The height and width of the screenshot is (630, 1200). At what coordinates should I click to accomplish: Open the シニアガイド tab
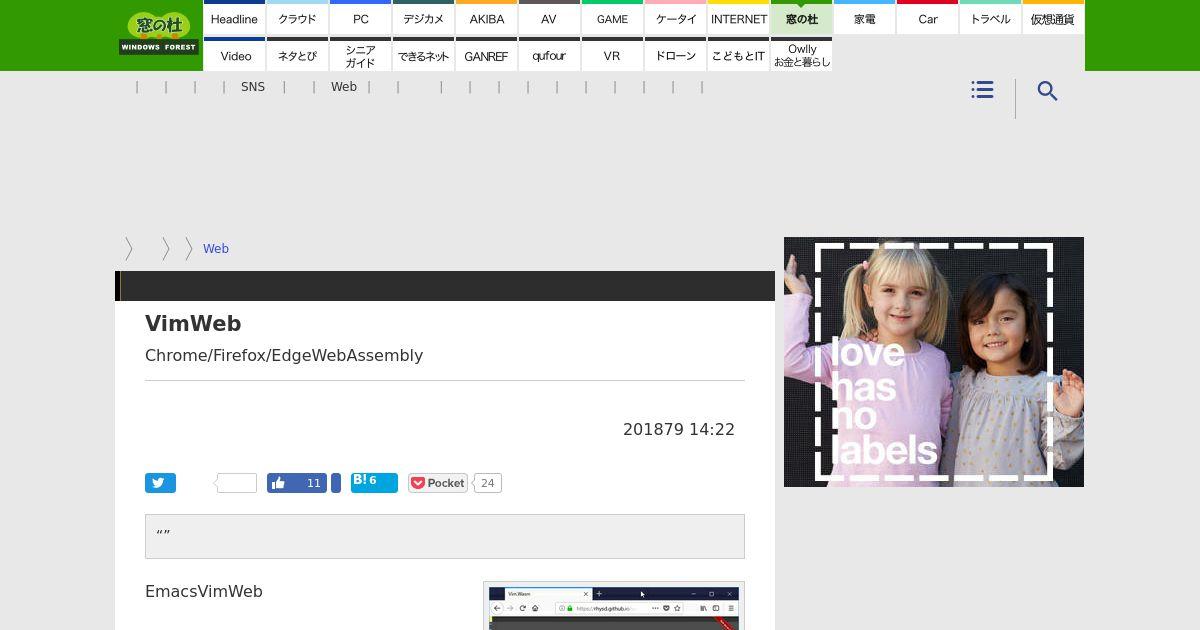[x=360, y=55]
